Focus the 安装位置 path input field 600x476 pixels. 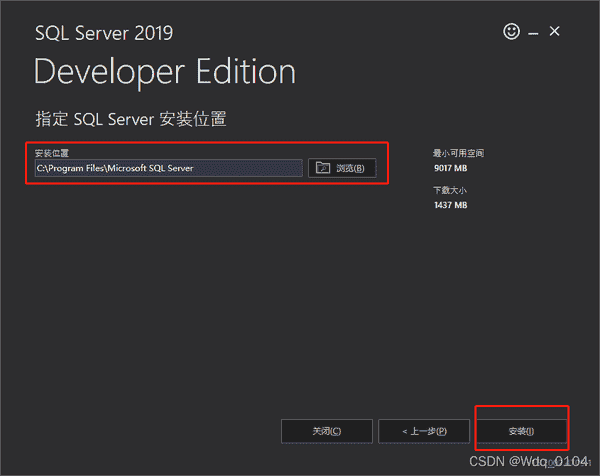tap(167, 168)
